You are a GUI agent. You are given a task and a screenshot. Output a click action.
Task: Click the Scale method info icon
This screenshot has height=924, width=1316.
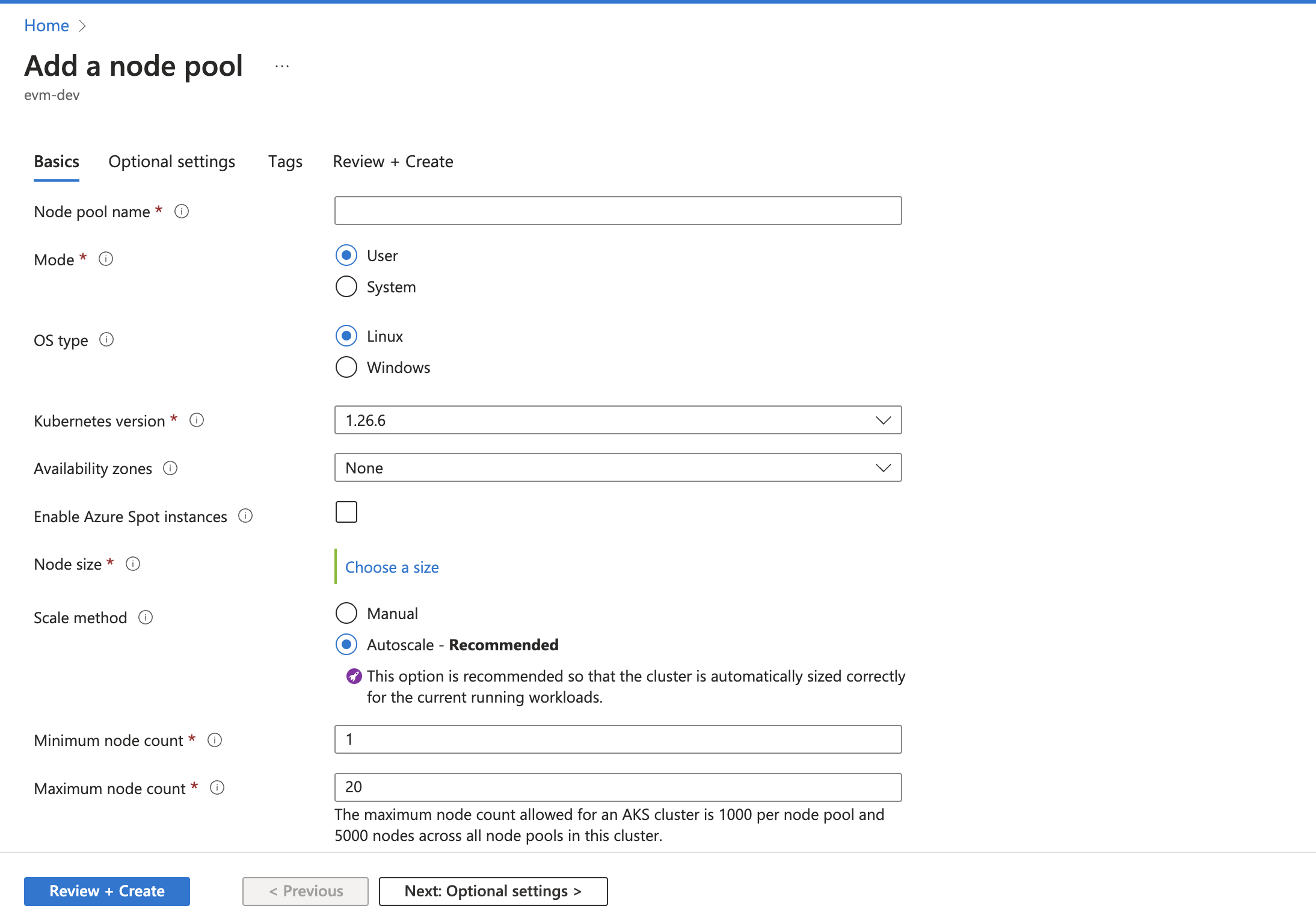146,617
